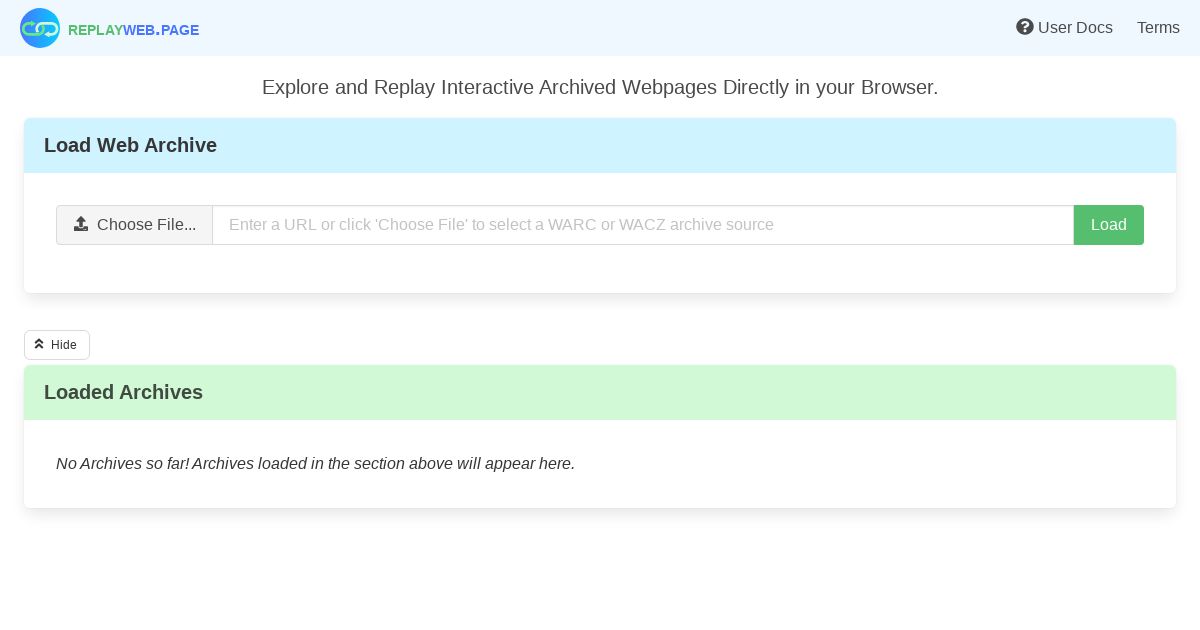Image resolution: width=1200 pixels, height=630 pixels.
Task: Collapse Loaded Archives with the Hide button
Action: [57, 345]
